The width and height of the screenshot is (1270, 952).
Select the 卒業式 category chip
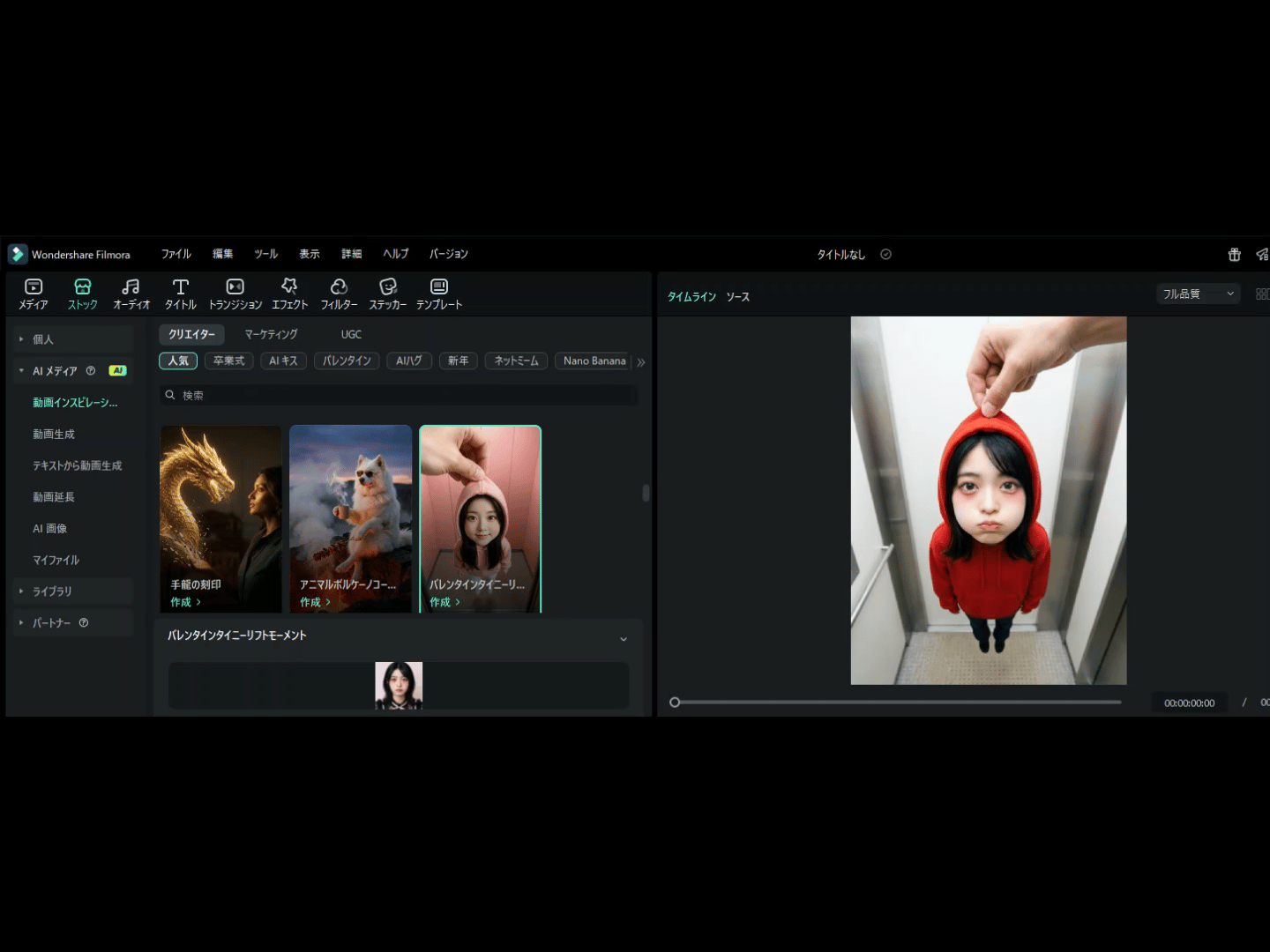tap(229, 361)
